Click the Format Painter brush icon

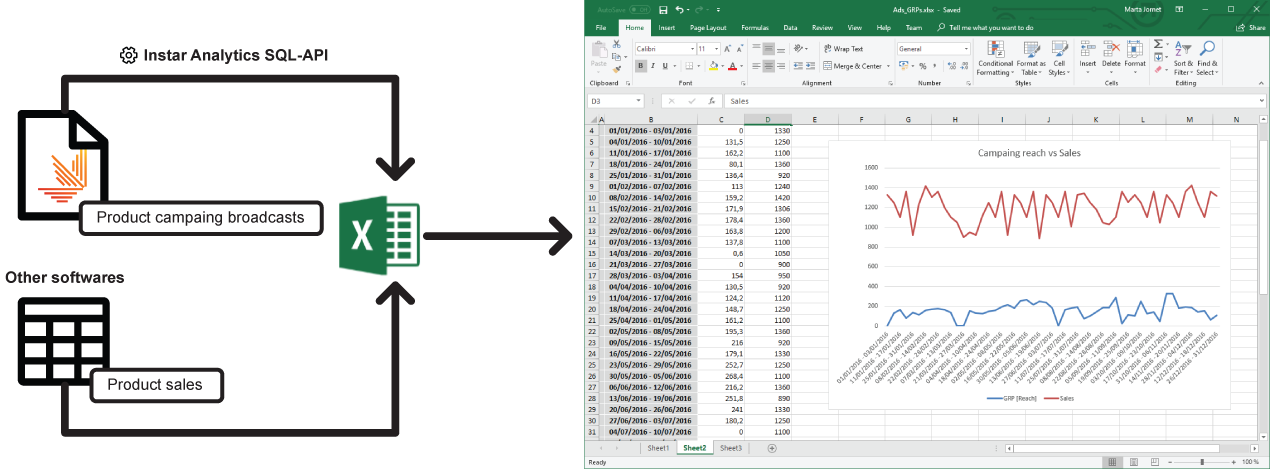(x=615, y=69)
